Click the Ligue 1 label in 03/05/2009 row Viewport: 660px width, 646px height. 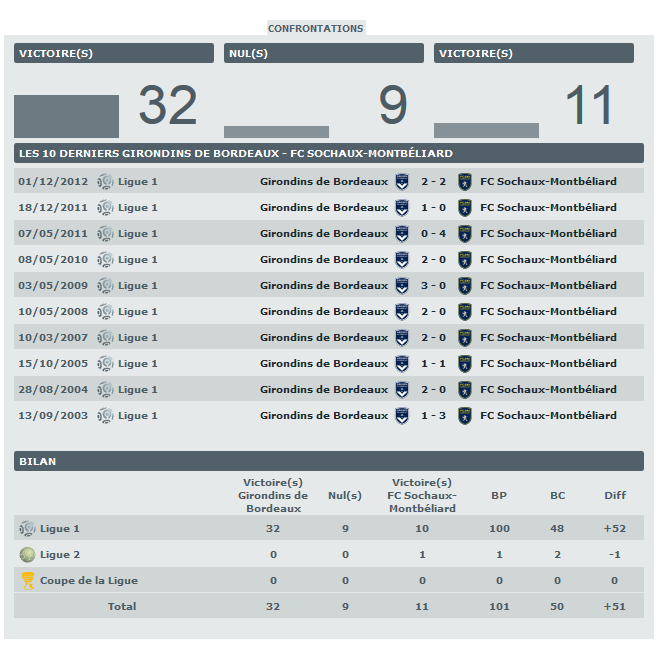(x=138, y=286)
